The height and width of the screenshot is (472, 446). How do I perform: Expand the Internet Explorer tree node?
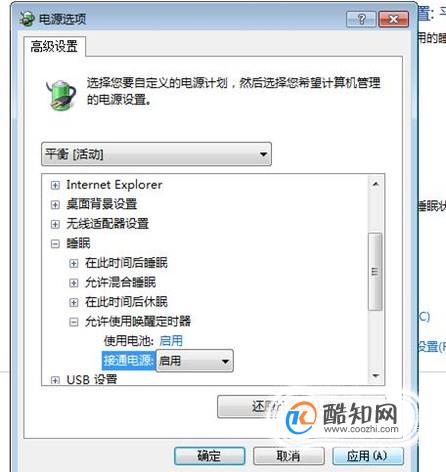55,185
